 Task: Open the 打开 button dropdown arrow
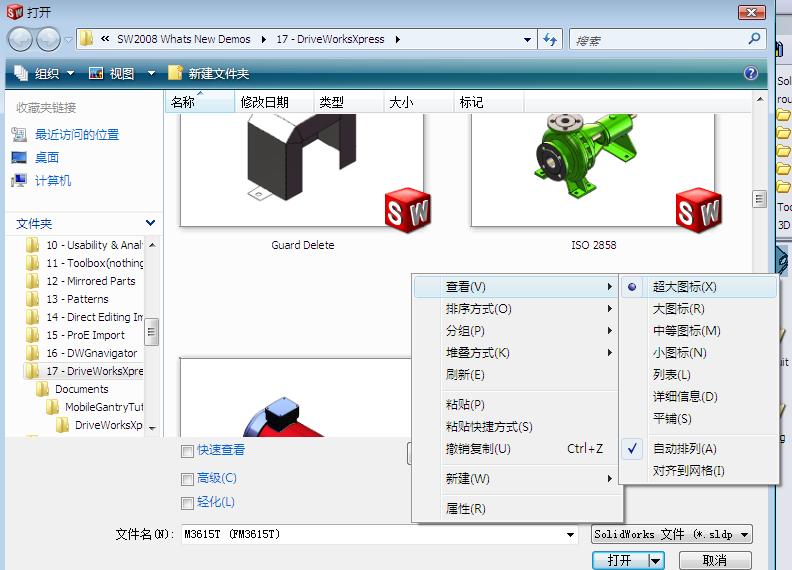pyautogui.click(x=656, y=560)
